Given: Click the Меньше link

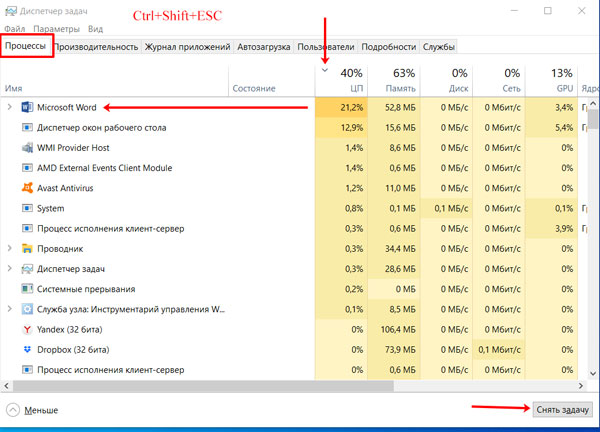Looking at the screenshot, I should [x=41, y=411].
